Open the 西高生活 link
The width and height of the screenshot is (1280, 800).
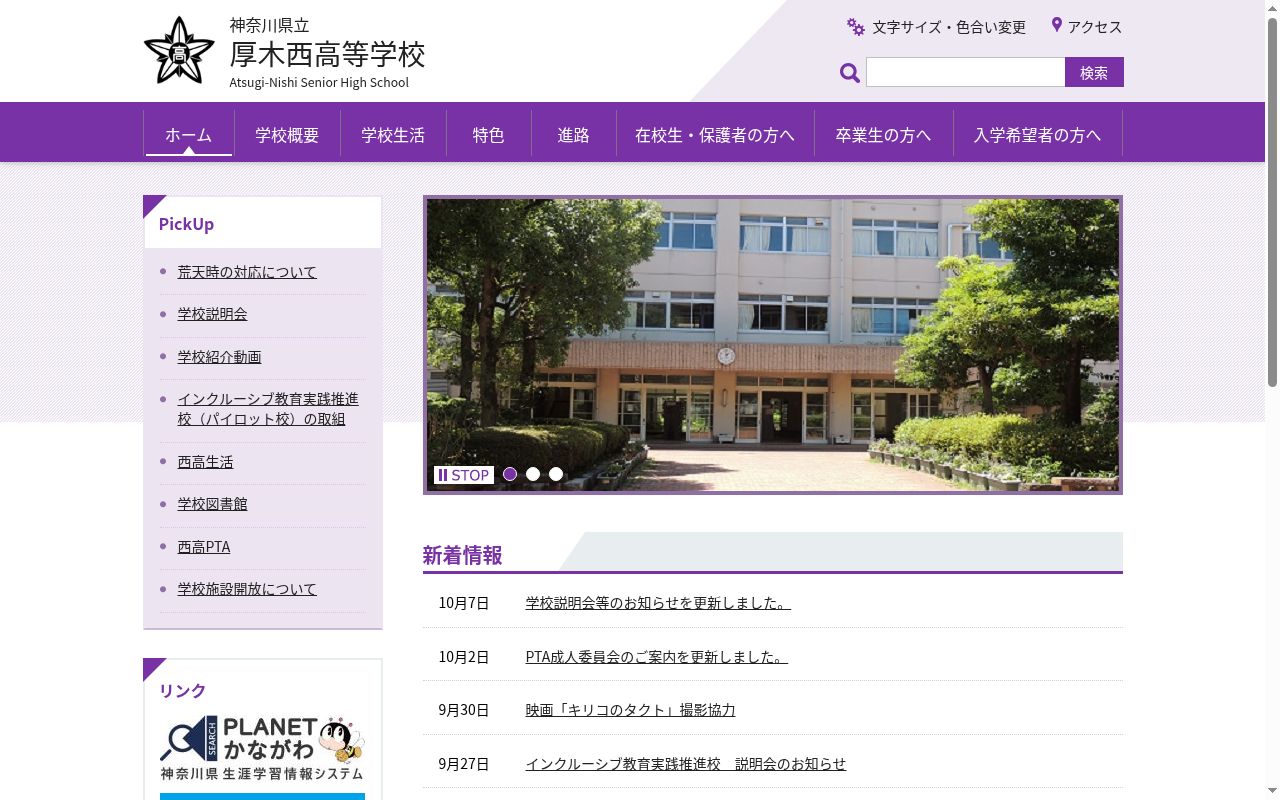click(206, 462)
